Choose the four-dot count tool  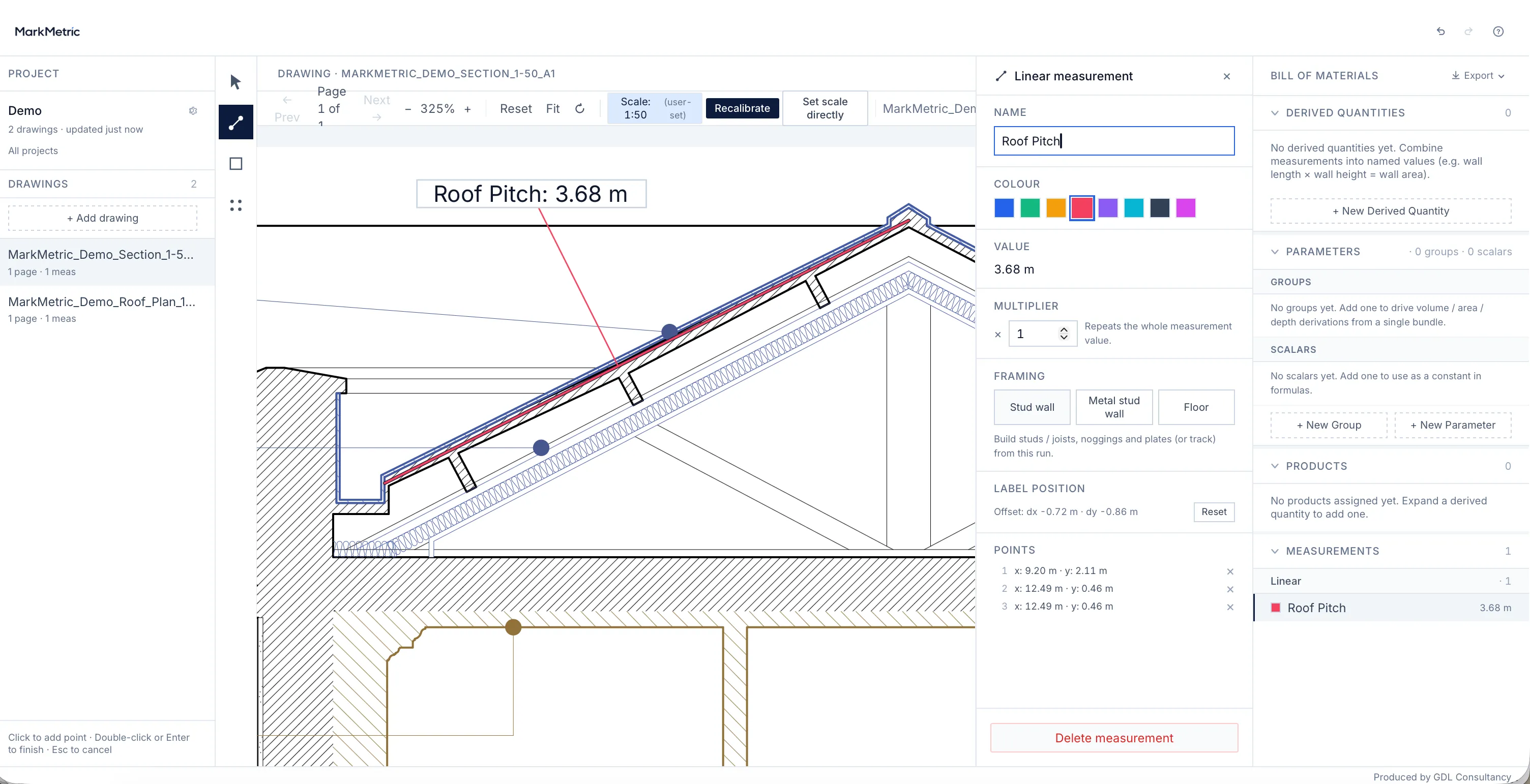point(236,205)
